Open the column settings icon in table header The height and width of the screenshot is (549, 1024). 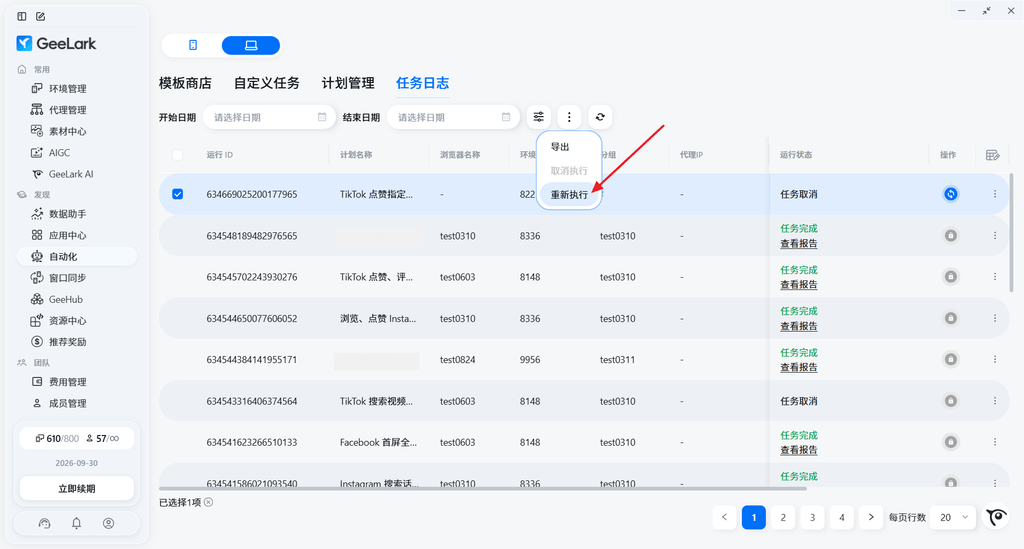[x=993, y=155]
